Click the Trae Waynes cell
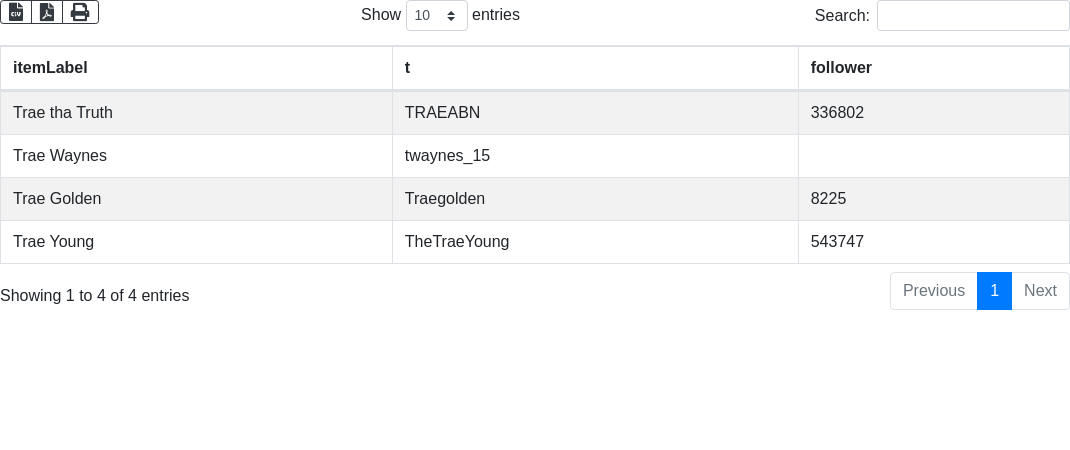The width and height of the screenshot is (1070, 450). 60,156
